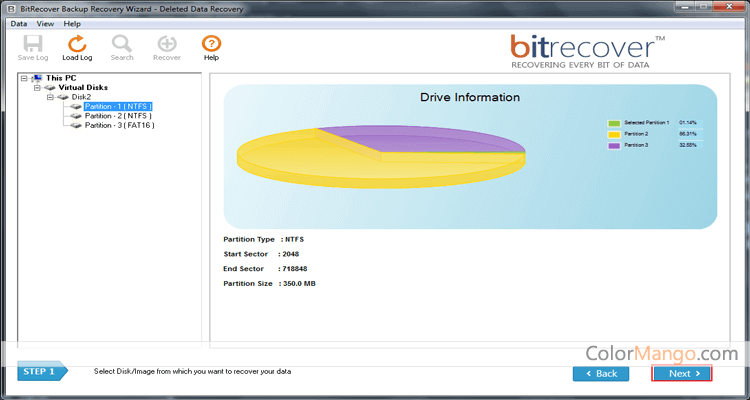
Task: Click the Save Log toolbar icon
Action: pyautogui.click(x=33, y=44)
